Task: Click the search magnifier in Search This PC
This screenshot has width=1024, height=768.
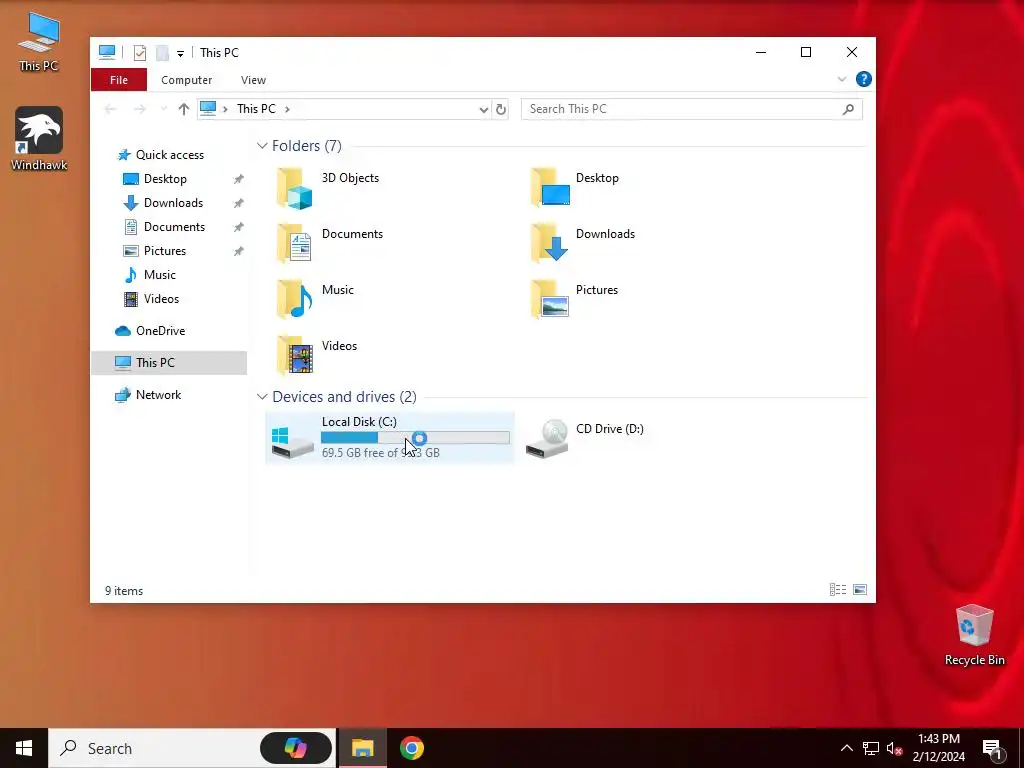Action: (848, 109)
